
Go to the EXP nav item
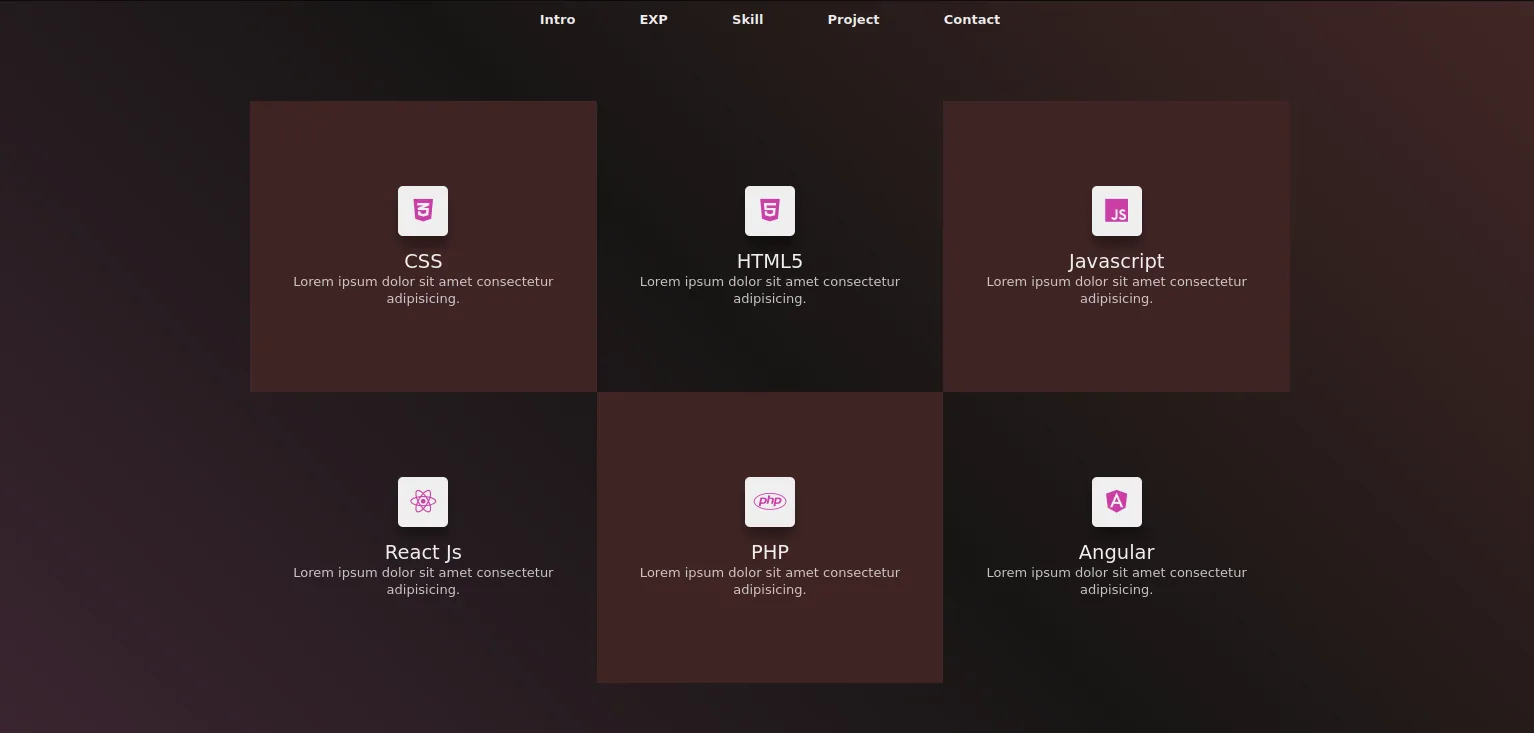654,20
